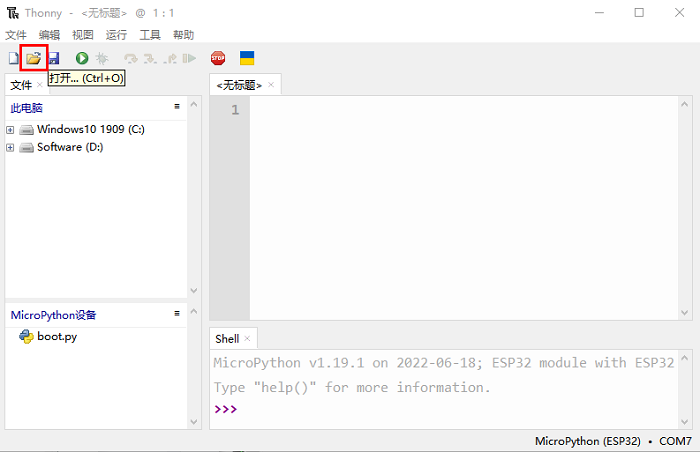Run current script with the green play icon
This screenshot has width=700, height=452.
pos(82,59)
